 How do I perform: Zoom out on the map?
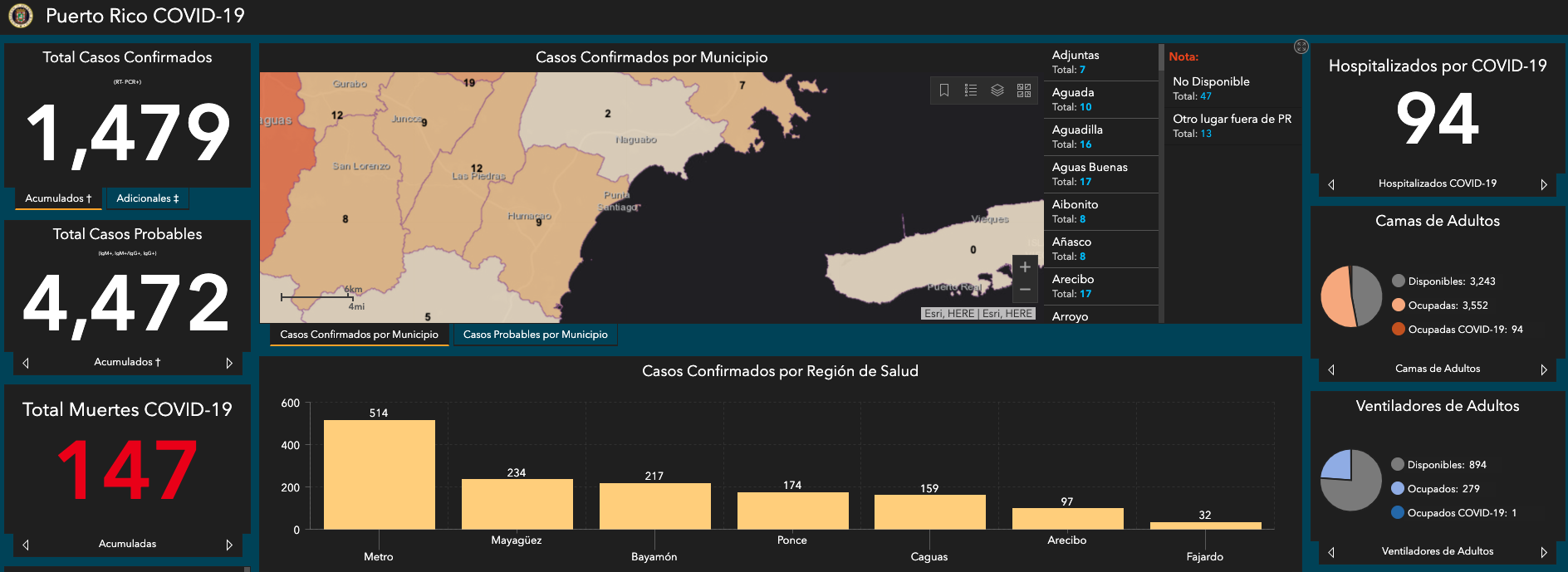[1025, 290]
